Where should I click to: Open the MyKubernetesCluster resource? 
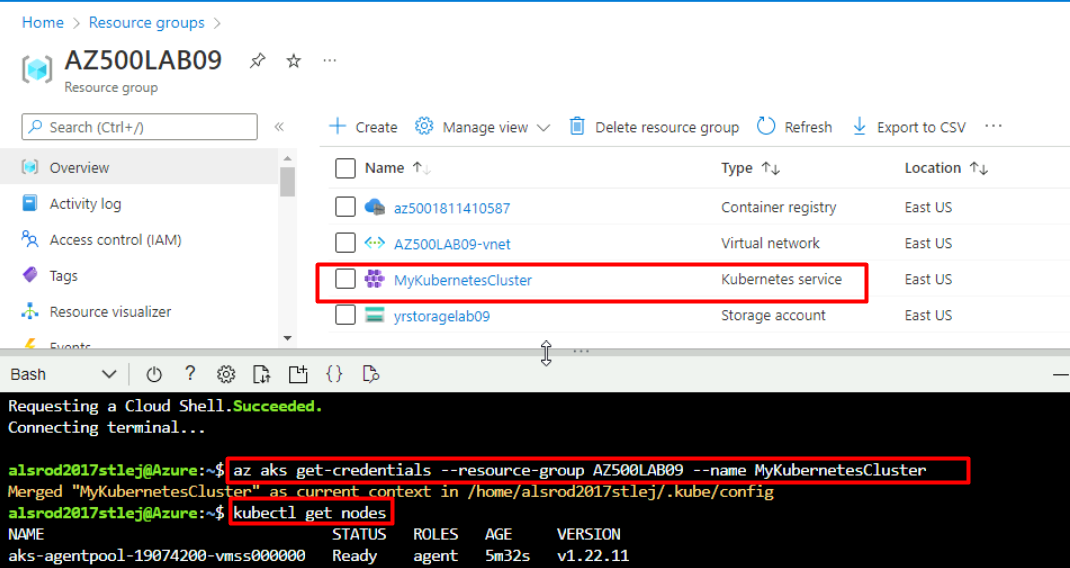pyautogui.click(x=463, y=280)
